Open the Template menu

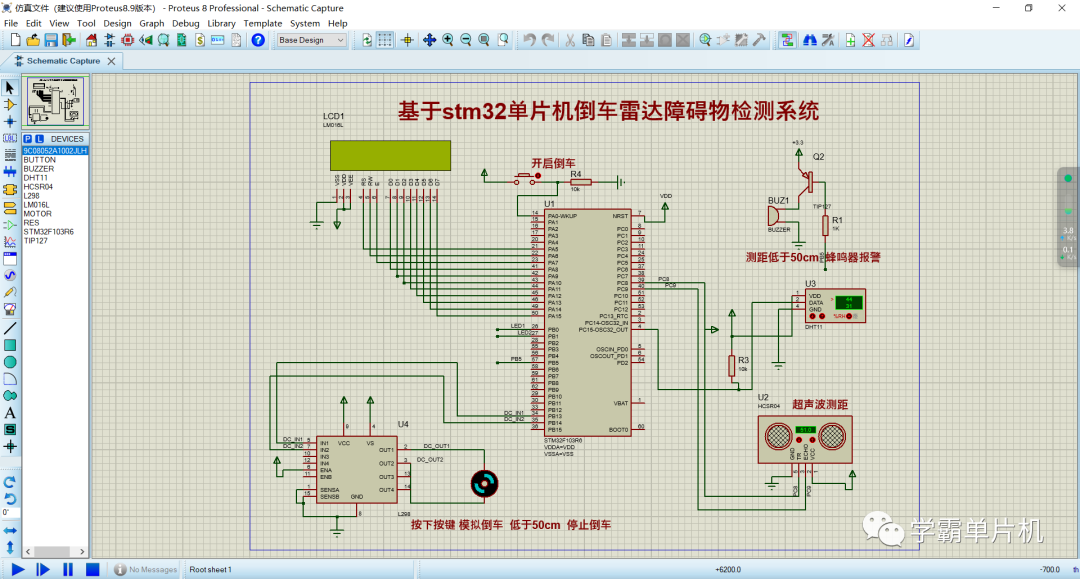point(262,23)
